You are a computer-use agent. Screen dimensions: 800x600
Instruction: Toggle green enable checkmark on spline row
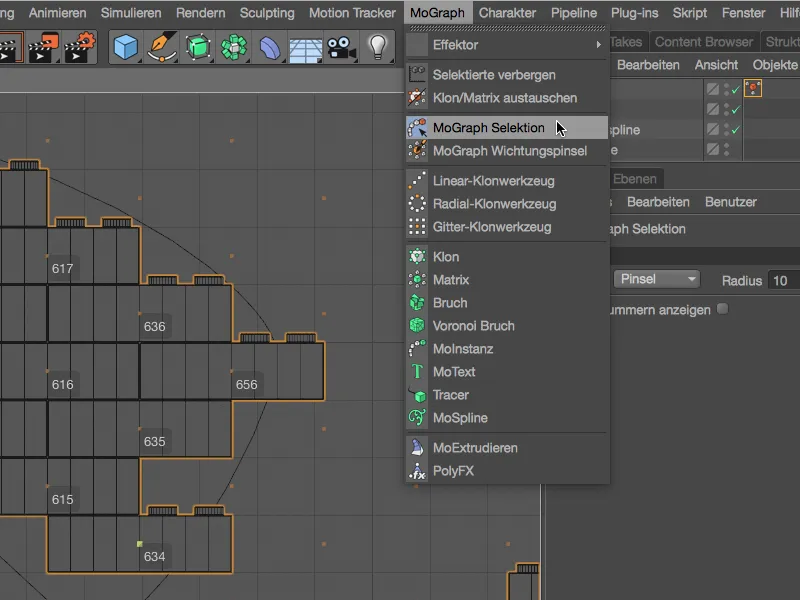735,130
